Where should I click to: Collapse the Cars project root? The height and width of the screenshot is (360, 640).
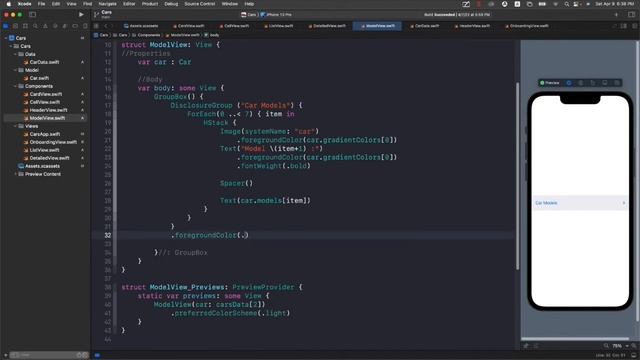click(x=6, y=38)
